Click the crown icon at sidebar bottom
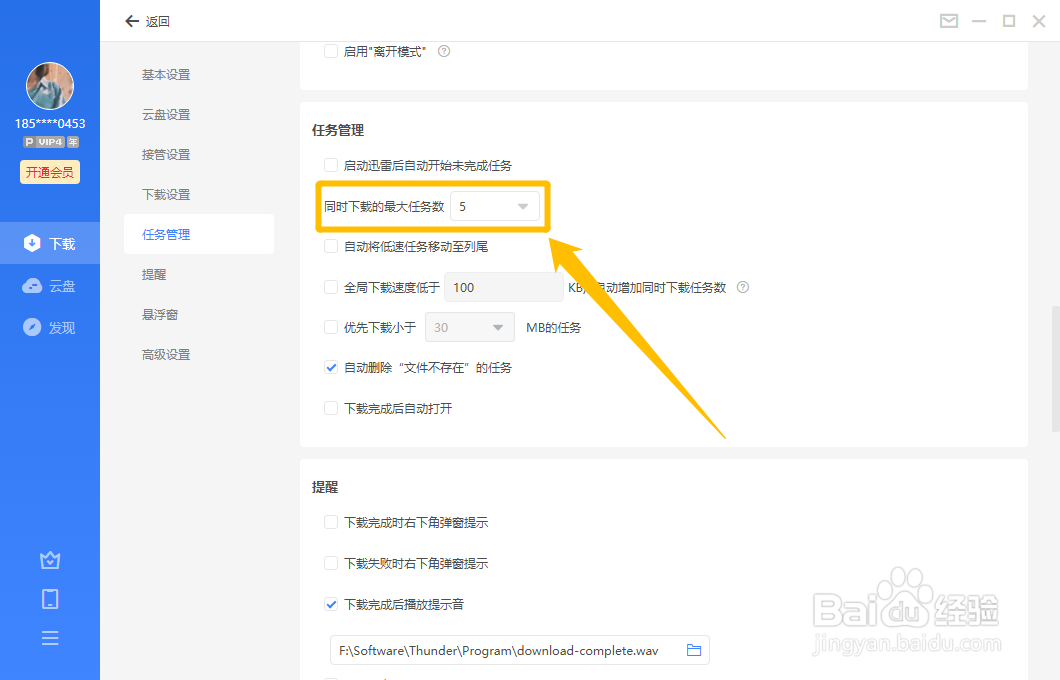 tap(50, 560)
